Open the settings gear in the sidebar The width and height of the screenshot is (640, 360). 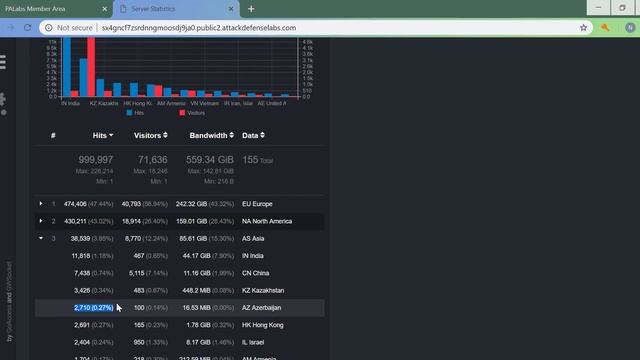pyautogui.click(x=3, y=99)
